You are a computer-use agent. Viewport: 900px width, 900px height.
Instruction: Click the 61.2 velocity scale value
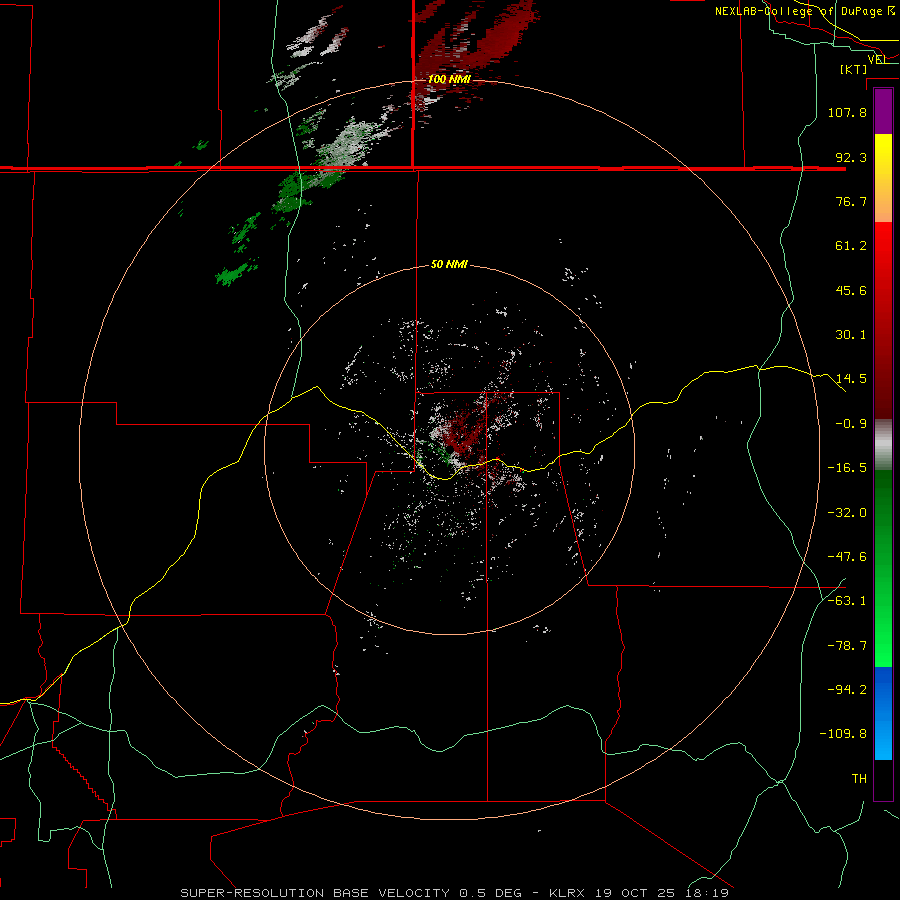tap(851, 246)
